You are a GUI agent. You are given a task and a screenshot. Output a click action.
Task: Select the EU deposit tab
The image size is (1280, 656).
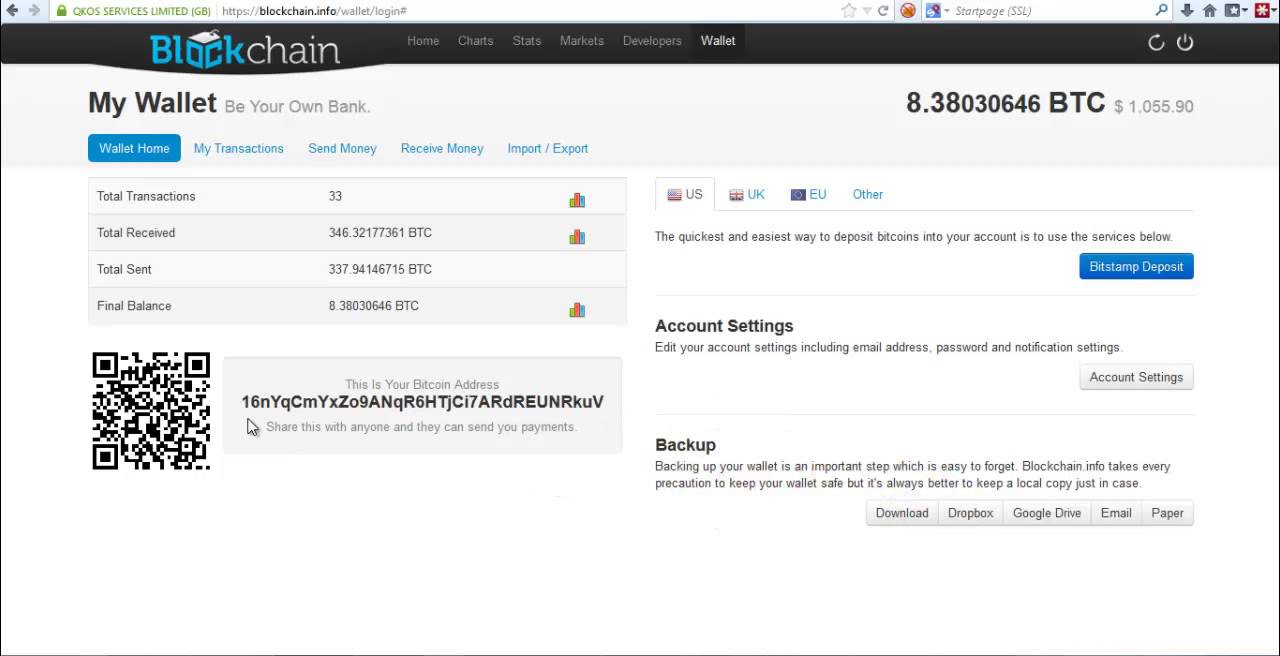coord(808,194)
